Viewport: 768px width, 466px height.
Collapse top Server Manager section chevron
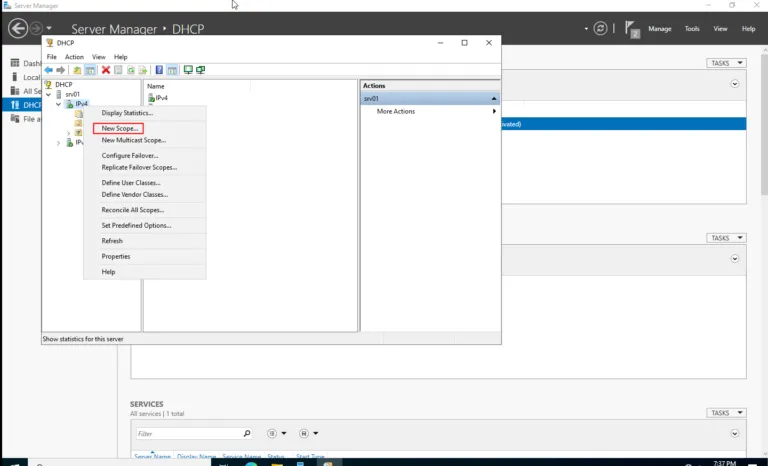735,84
